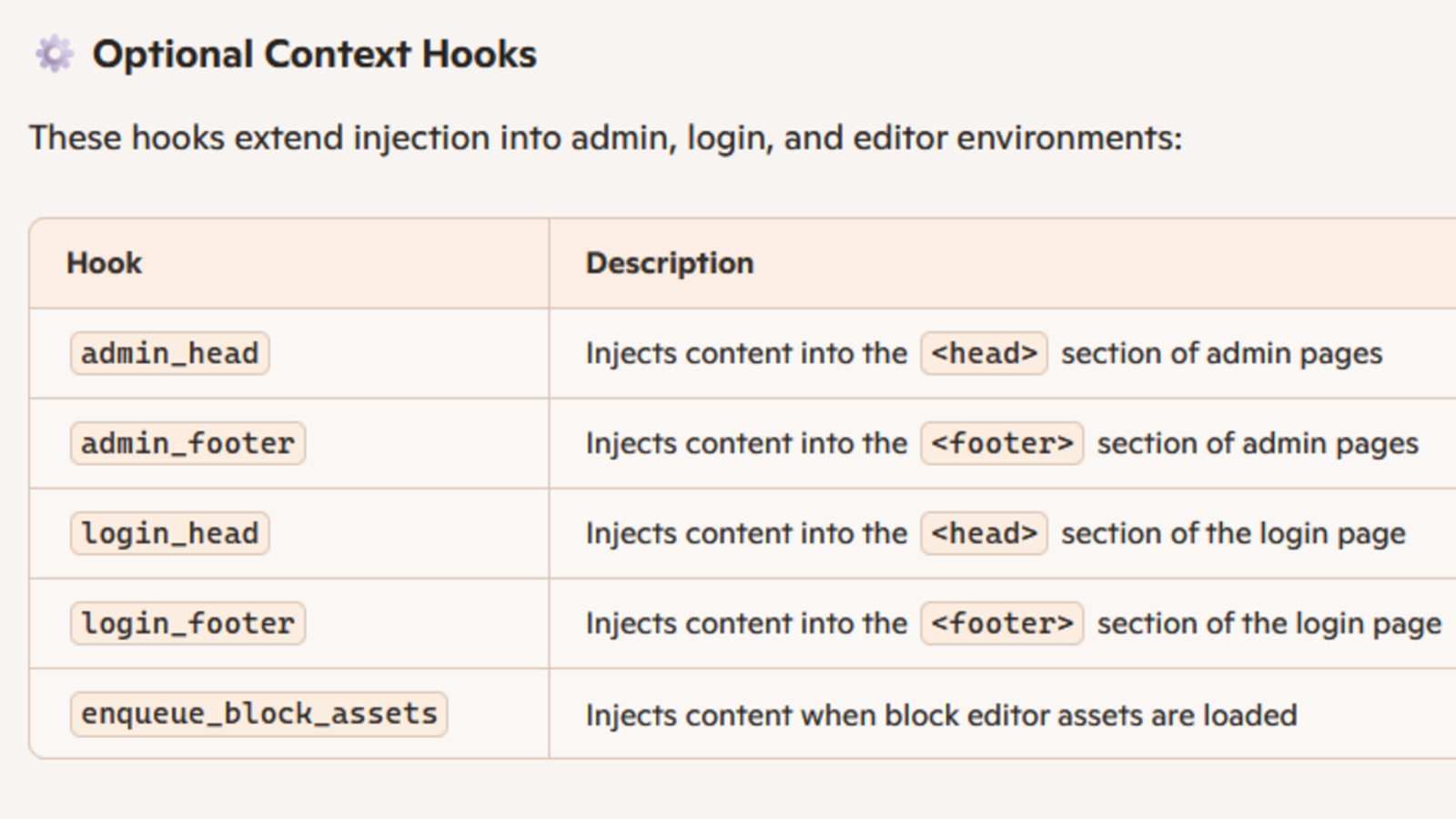Viewport: 1456px width, 819px height.
Task: Click the "Description" column header
Action: [670, 263]
